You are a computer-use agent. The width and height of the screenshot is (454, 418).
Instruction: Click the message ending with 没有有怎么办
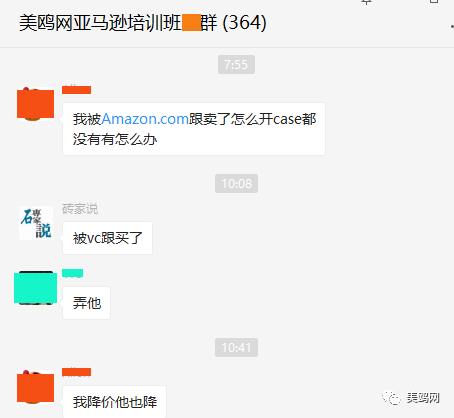194,129
